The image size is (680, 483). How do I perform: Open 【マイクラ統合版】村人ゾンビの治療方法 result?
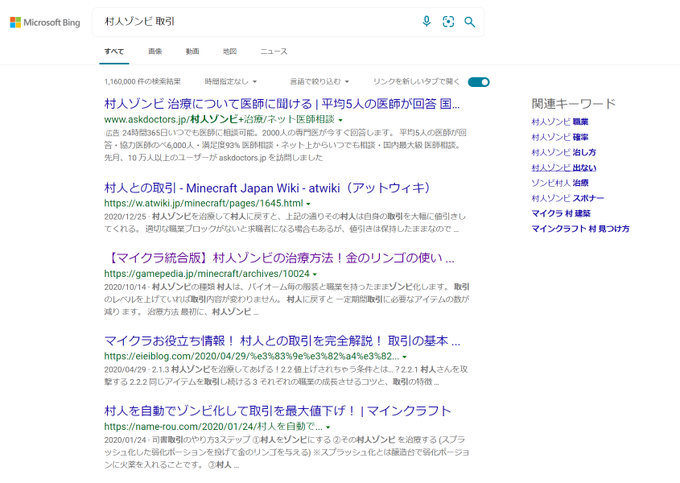pyautogui.click(x=279, y=258)
